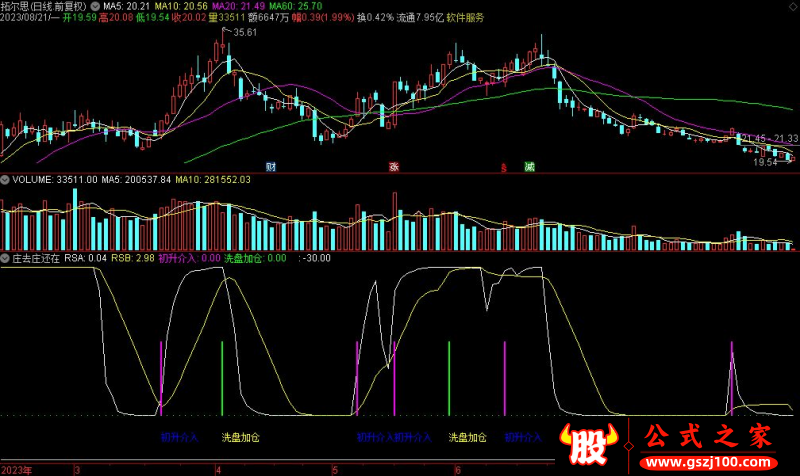Click the float shares 流通7.95亿

coord(420,17)
